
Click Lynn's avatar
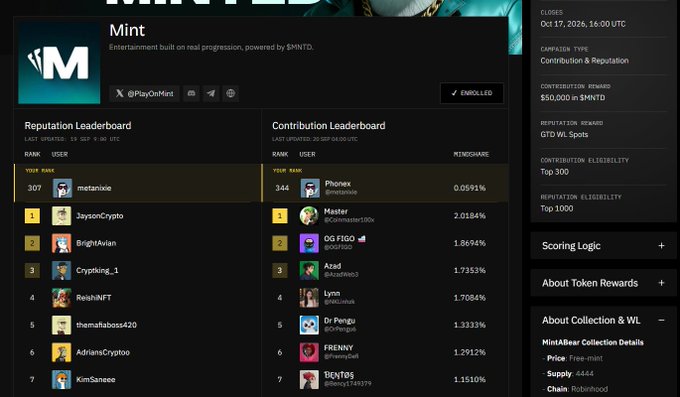pos(309,298)
